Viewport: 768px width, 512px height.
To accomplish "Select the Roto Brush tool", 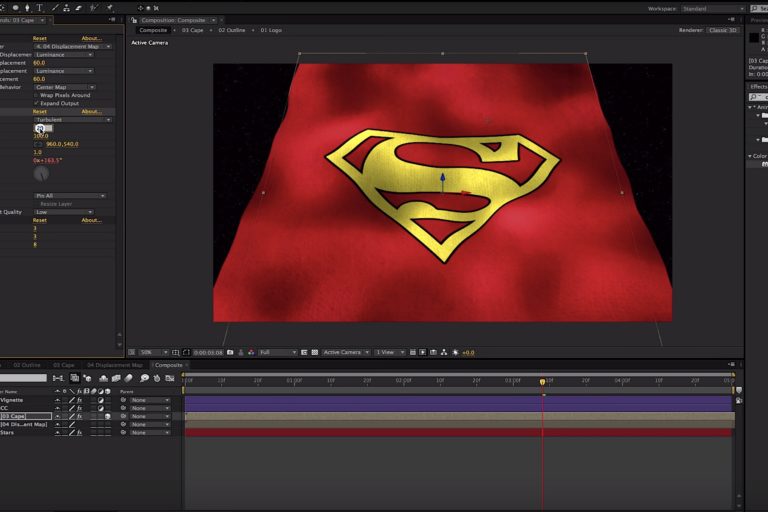I will 94,8.
